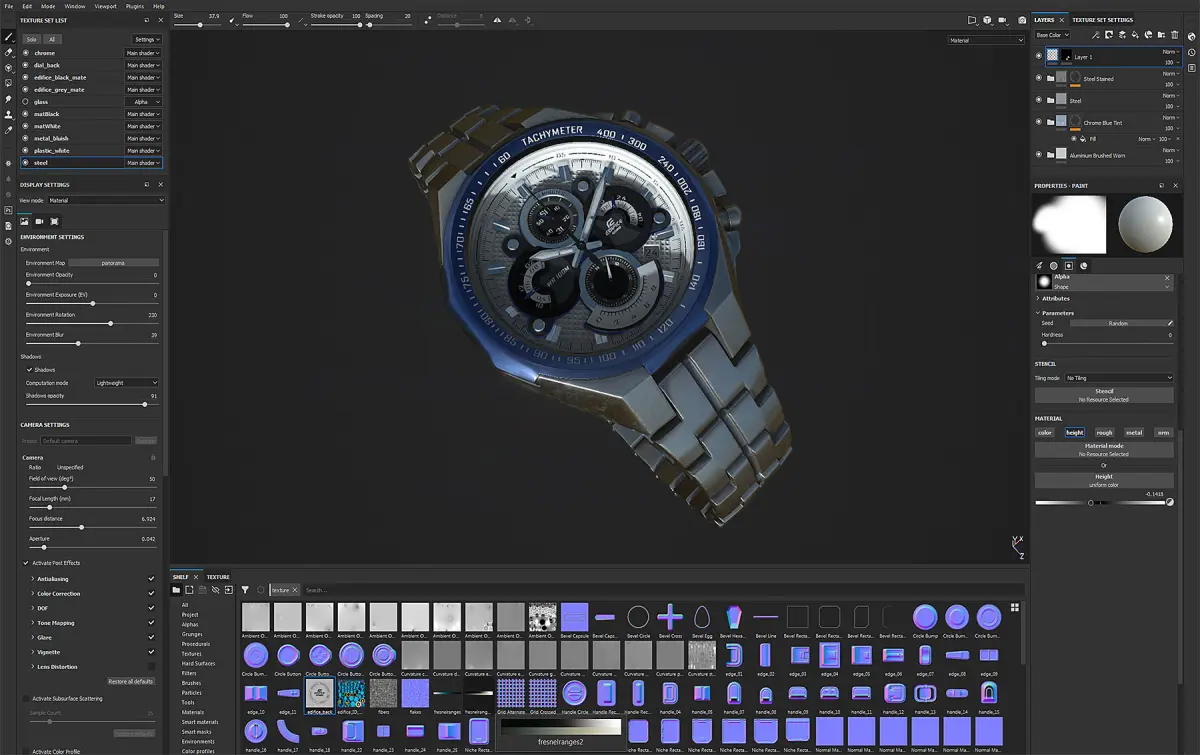Hide the Steel Stained layer
This screenshot has width=1200, height=755.
point(1039,78)
